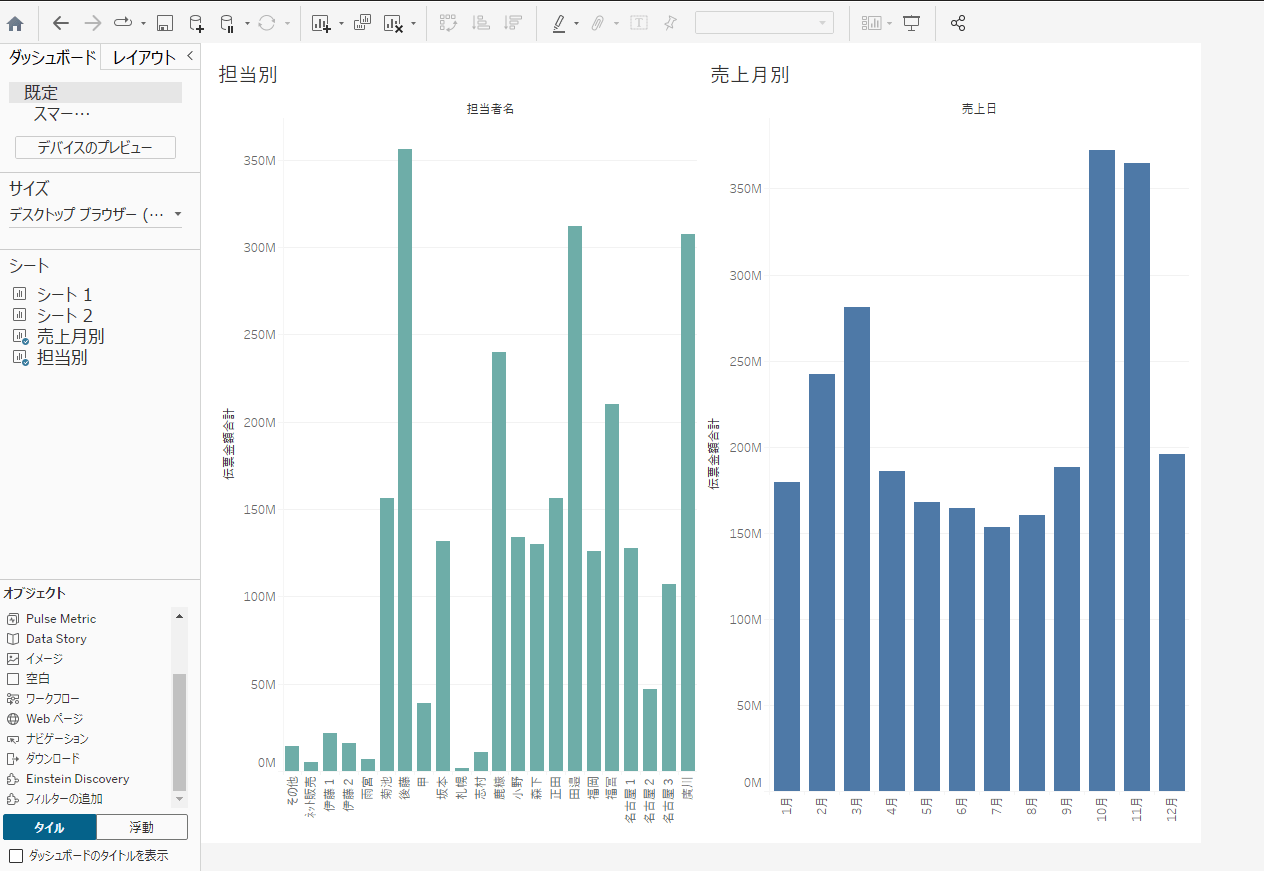Open the pause auto-updates dropdown arrow
The image size is (1264, 871).
pos(246,23)
